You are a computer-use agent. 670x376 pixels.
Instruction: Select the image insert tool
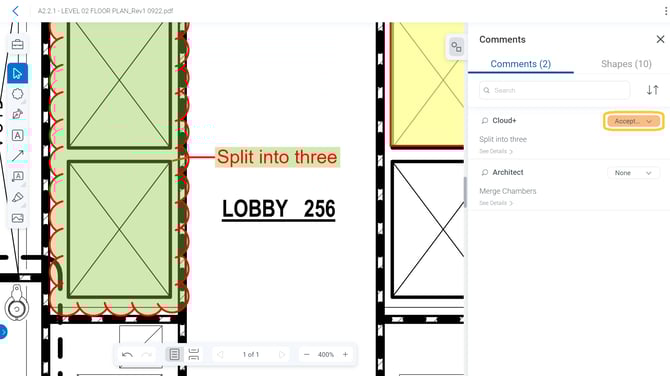(18, 218)
